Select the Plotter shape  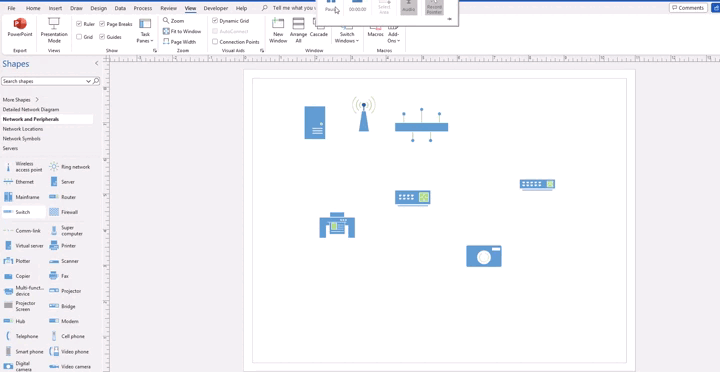click(x=17, y=261)
